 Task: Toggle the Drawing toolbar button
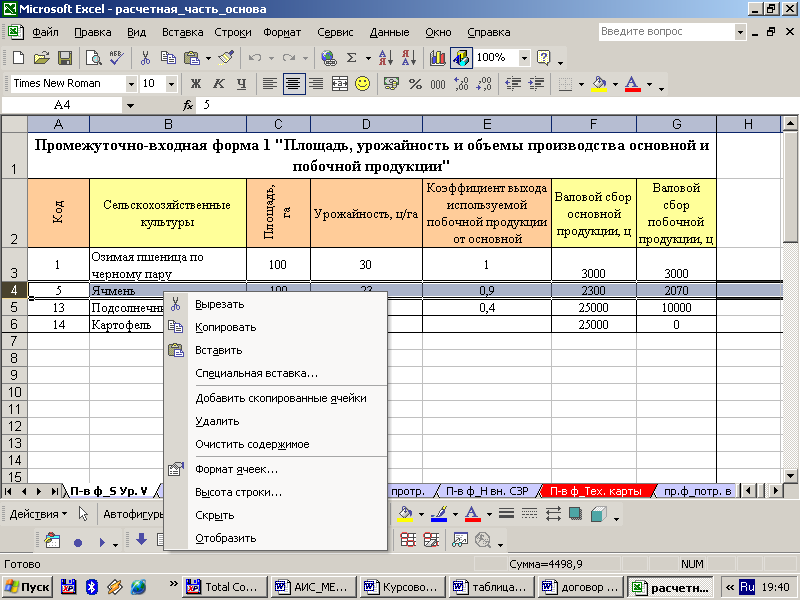tap(461, 58)
